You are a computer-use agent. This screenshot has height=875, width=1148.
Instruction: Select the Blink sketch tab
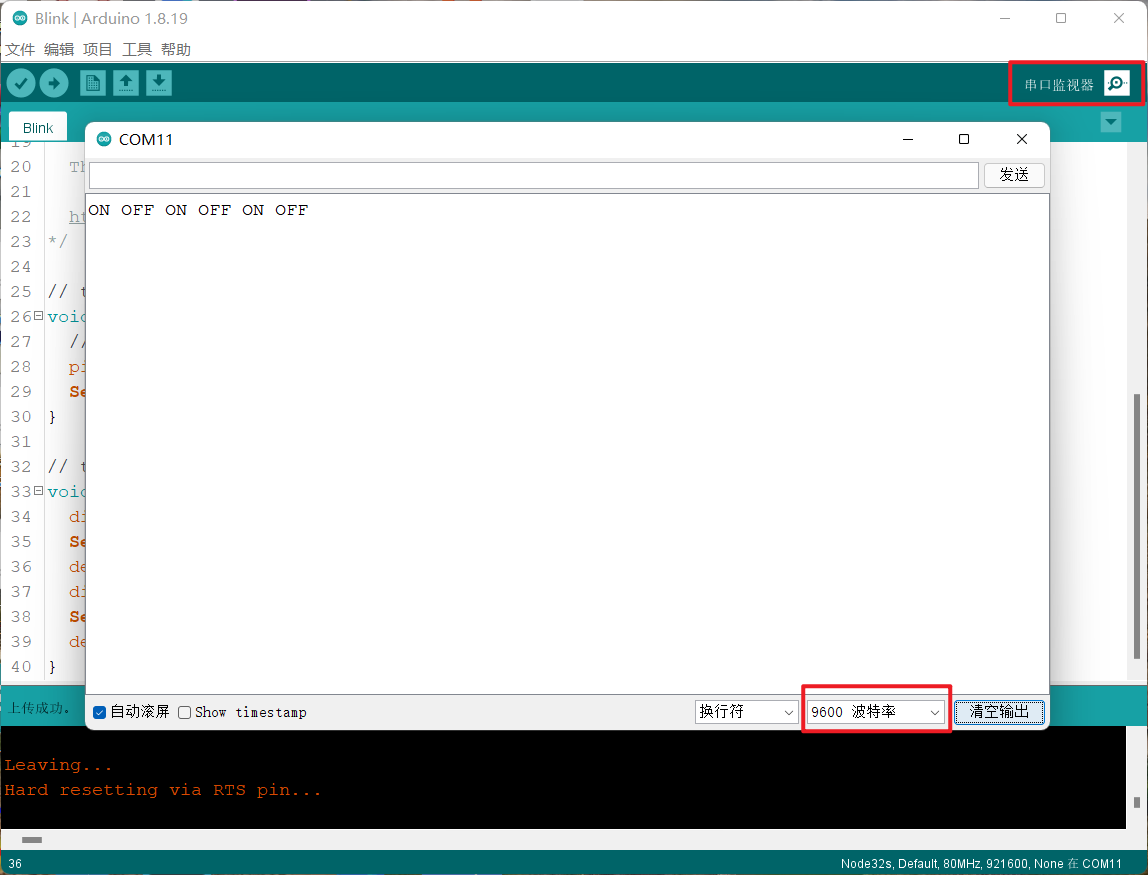coord(37,127)
